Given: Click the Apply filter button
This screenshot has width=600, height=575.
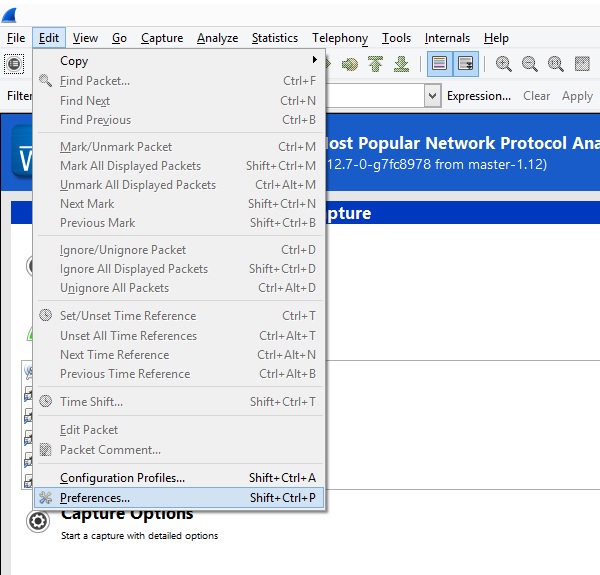Looking at the screenshot, I should point(577,96).
